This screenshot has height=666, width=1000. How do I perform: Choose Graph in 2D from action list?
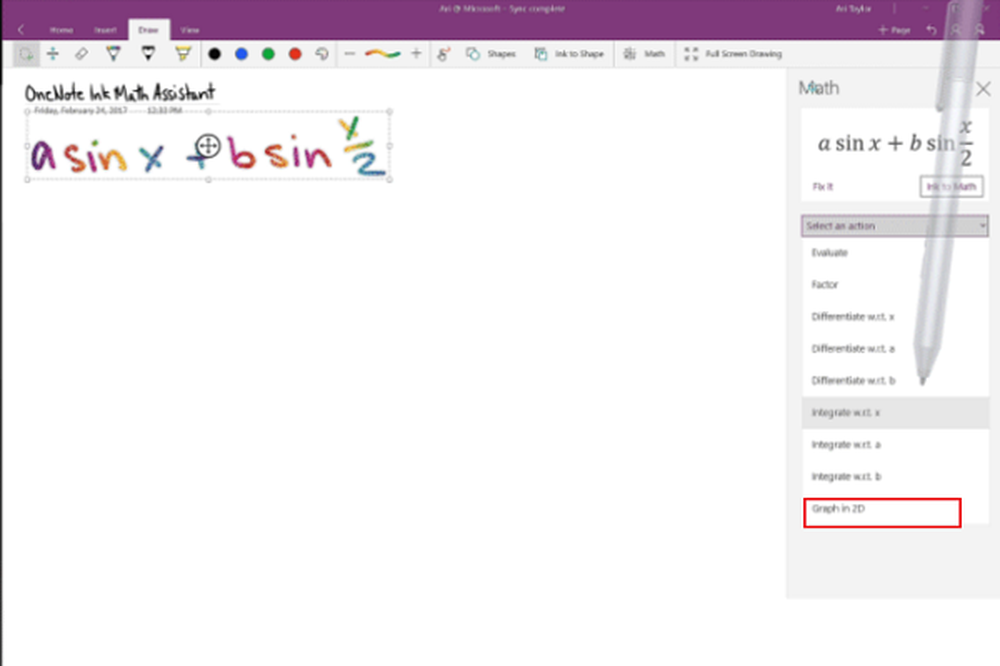[x=881, y=510]
